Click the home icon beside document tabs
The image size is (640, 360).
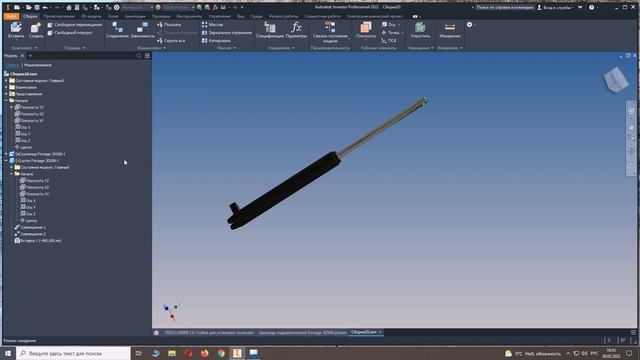156,333
